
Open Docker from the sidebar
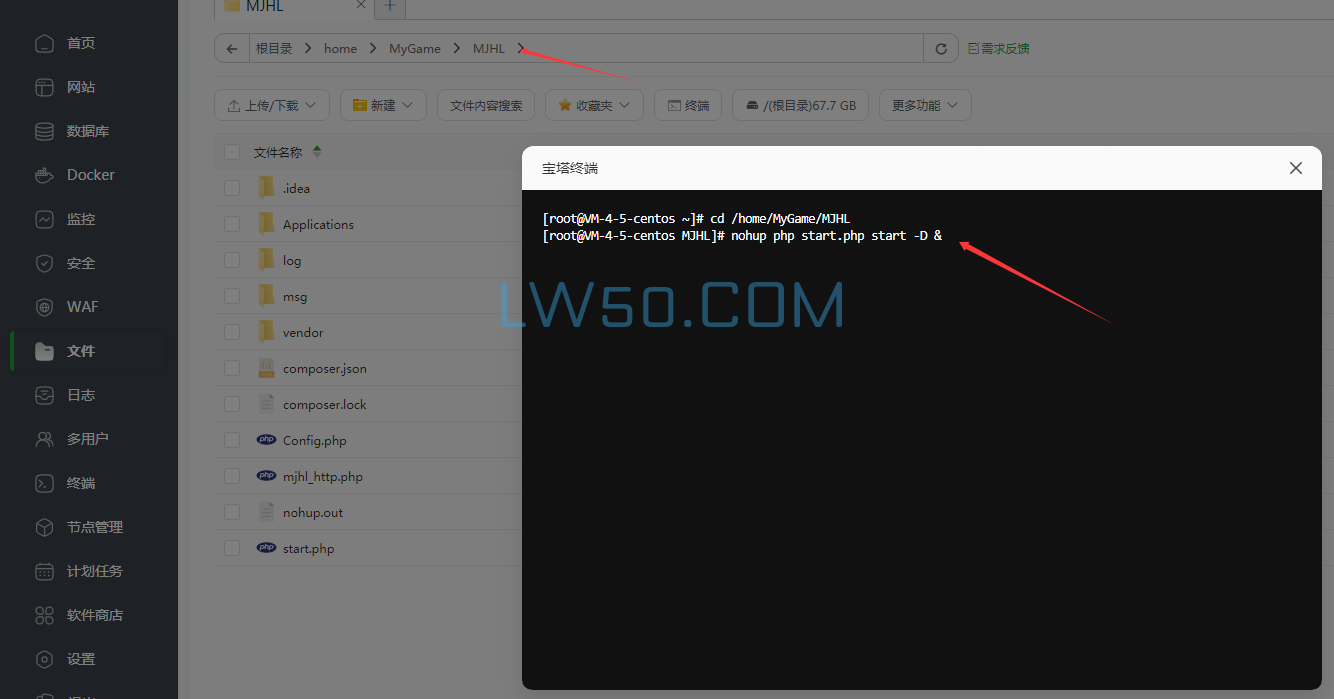[x=90, y=175]
